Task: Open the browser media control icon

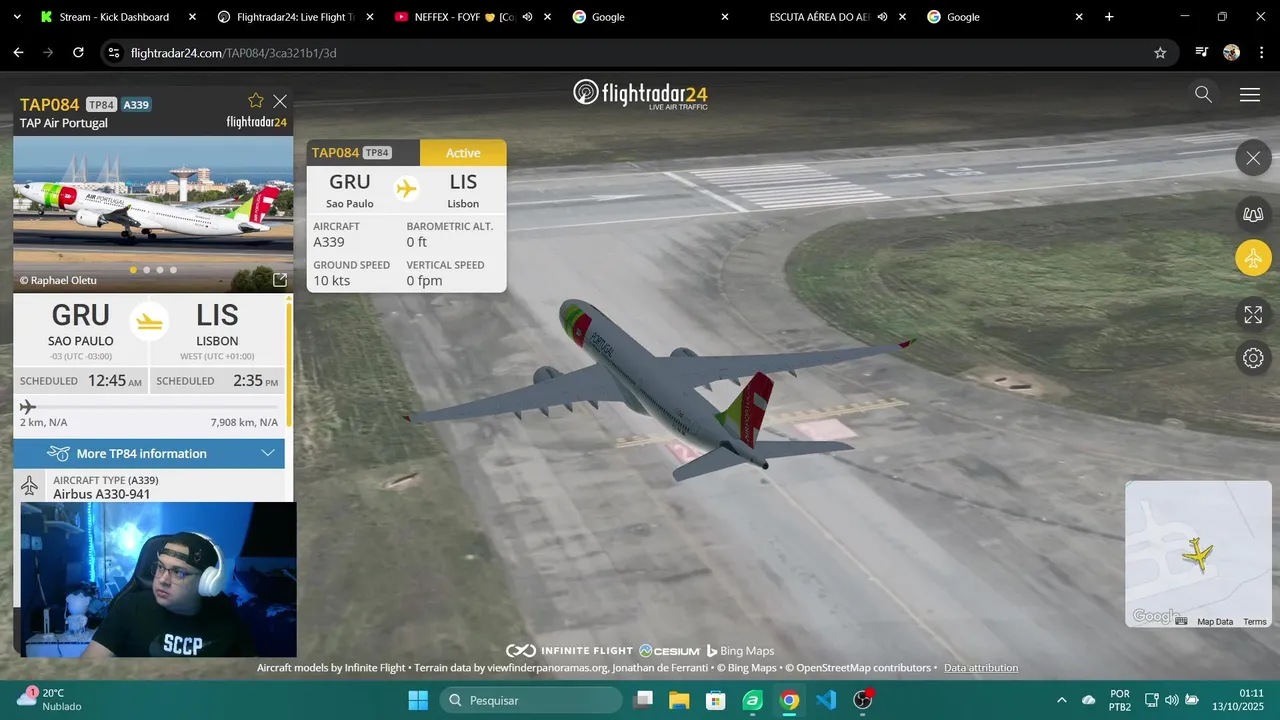Action: [x=1202, y=53]
